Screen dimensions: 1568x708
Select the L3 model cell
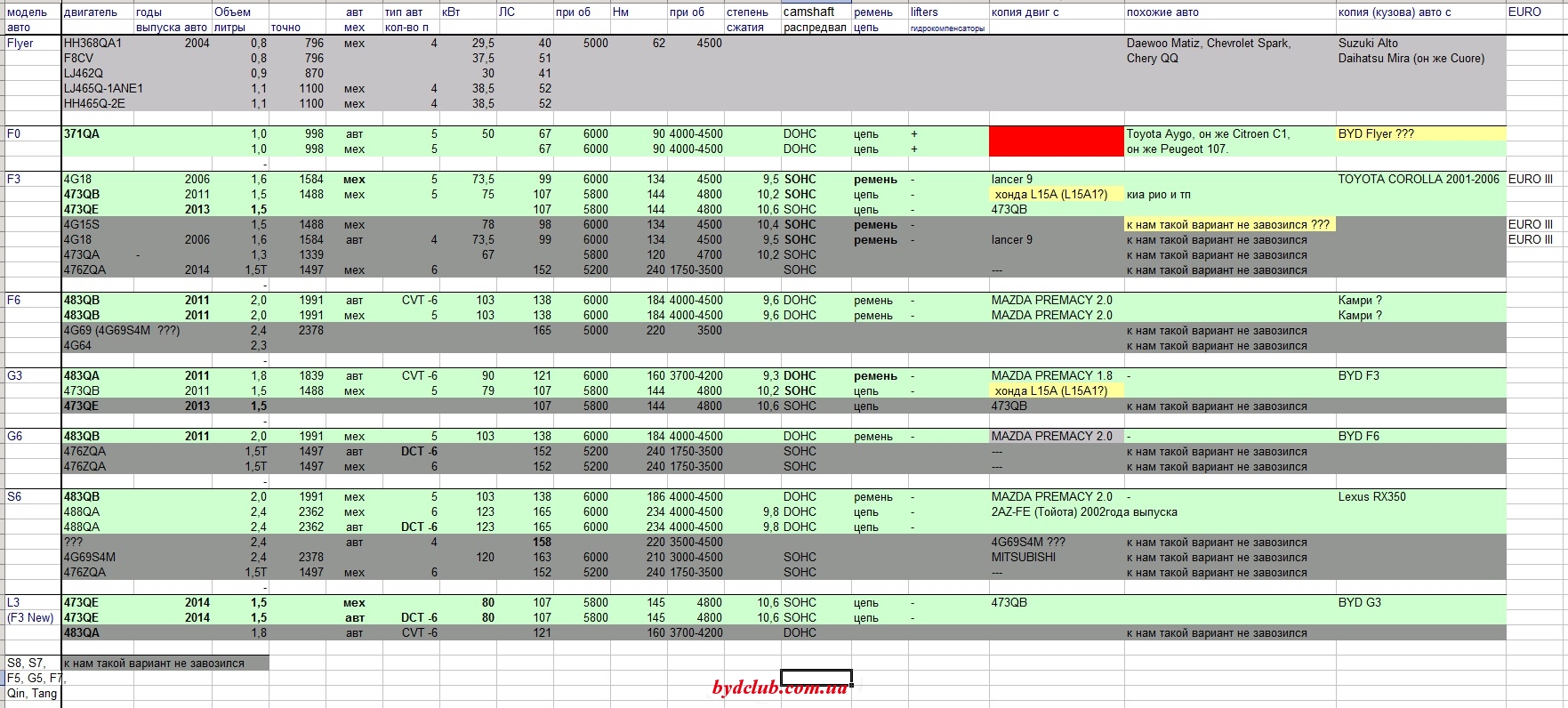click(x=14, y=603)
